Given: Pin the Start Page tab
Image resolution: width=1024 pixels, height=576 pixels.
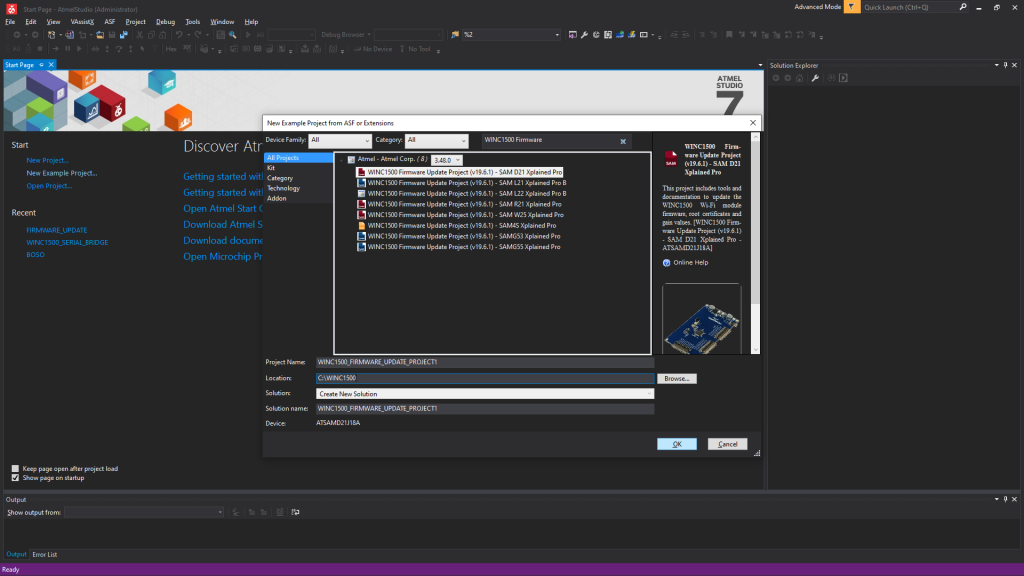Looking at the screenshot, I should click(x=41, y=65).
